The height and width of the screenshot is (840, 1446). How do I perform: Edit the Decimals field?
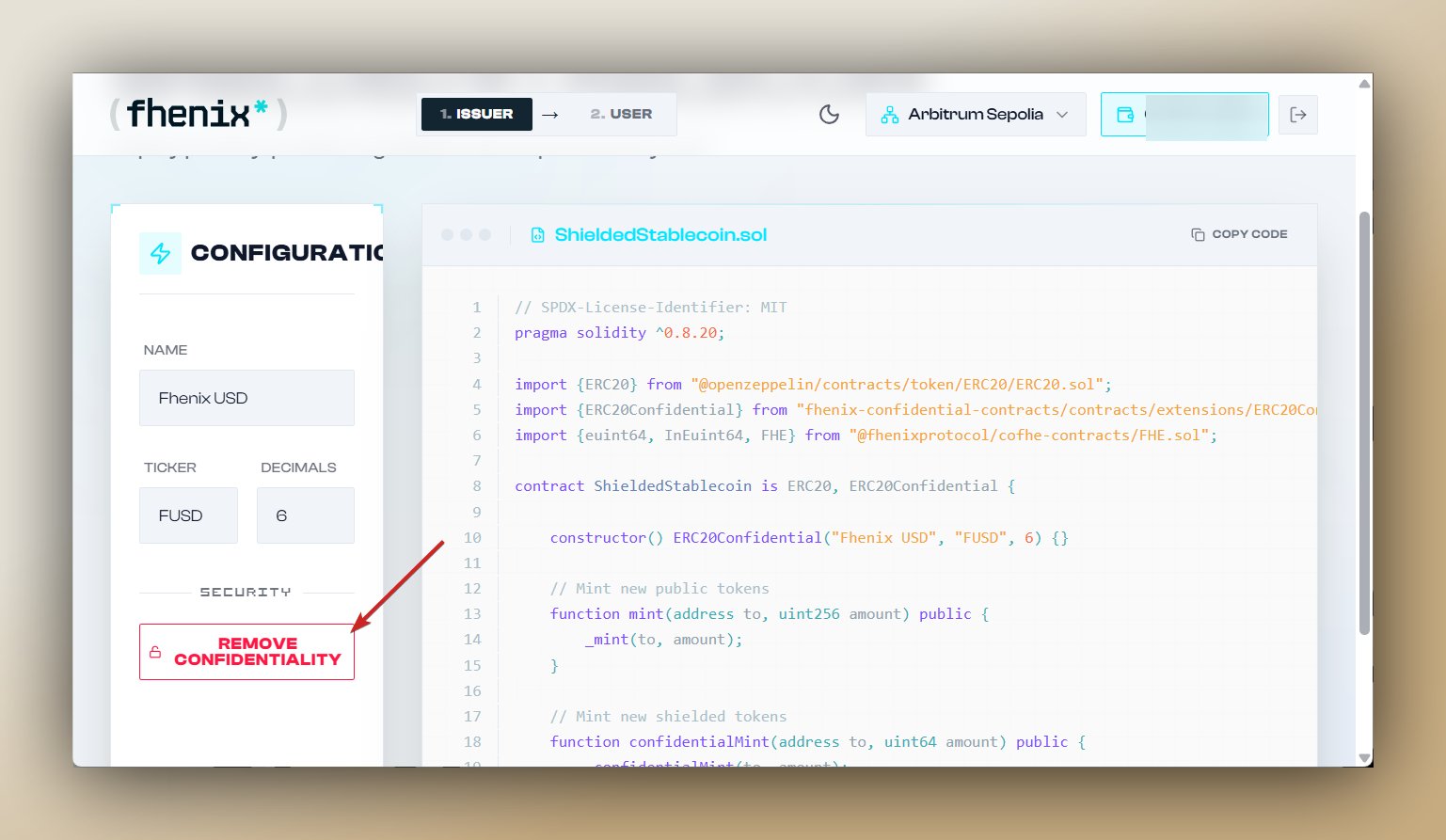click(x=306, y=515)
